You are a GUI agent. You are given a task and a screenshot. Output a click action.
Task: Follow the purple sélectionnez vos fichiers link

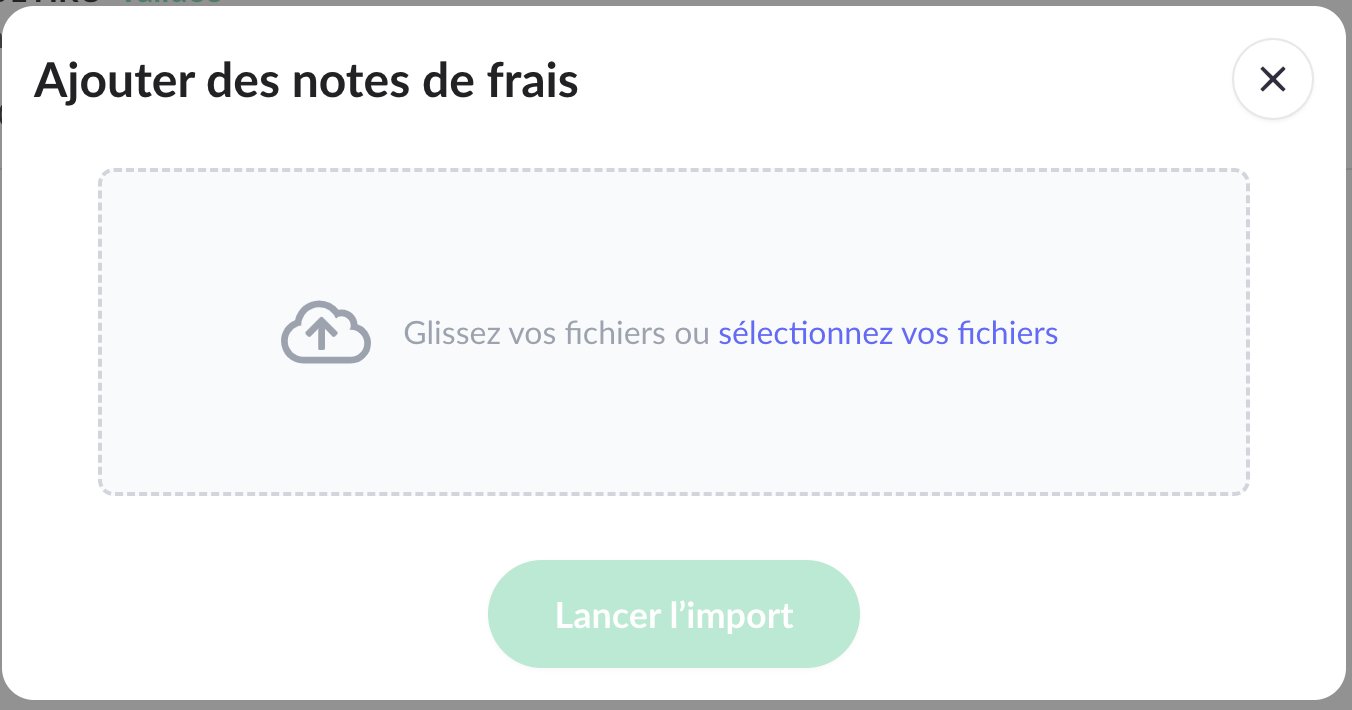tap(888, 332)
